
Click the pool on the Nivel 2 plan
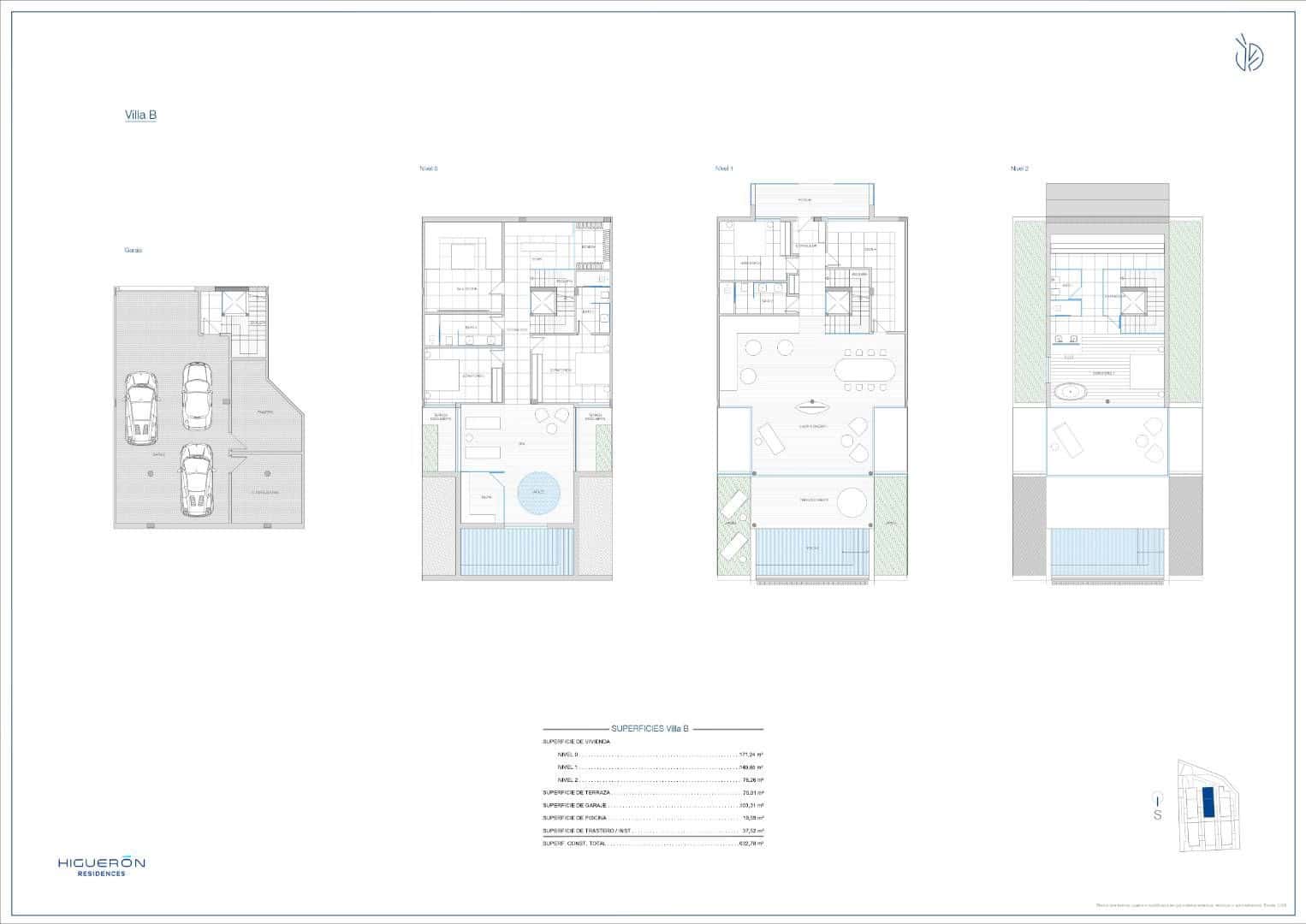pos(1108,552)
